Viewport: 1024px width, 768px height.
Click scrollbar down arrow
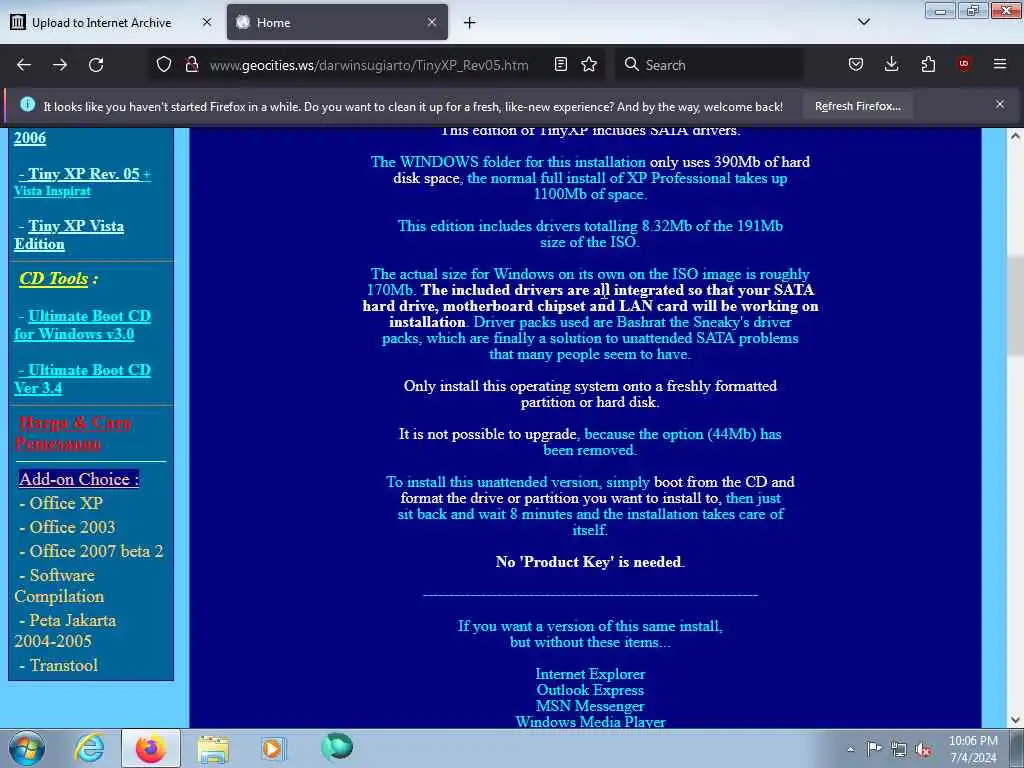(x=1016, y=720)
